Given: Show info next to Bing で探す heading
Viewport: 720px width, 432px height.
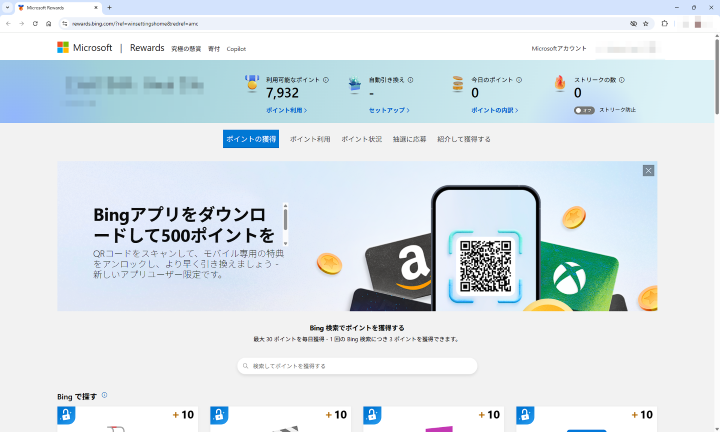Looking at the screenshot, I should pyautogui.click(x=104, y=395).
